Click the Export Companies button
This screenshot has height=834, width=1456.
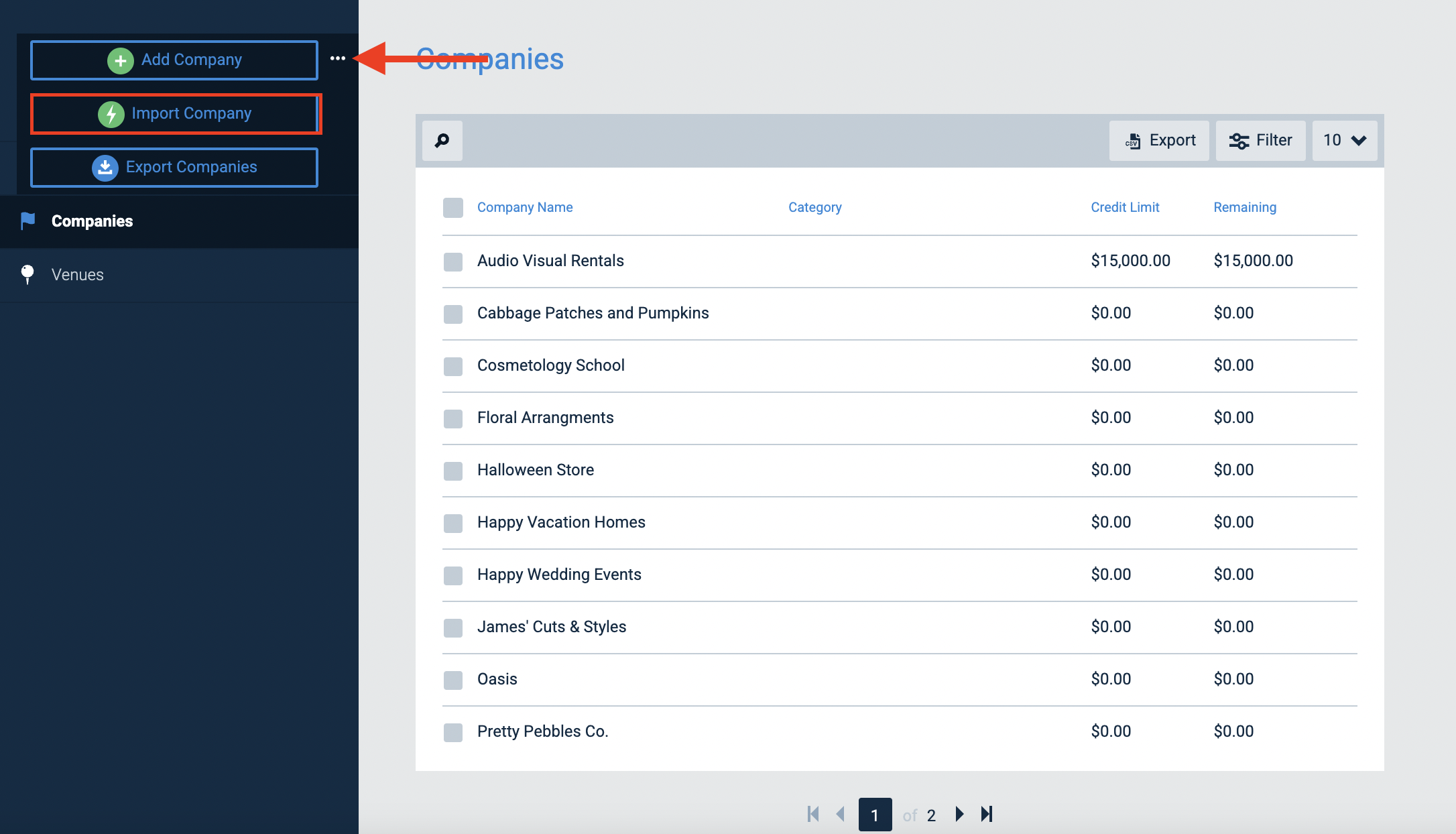(174, 167)
